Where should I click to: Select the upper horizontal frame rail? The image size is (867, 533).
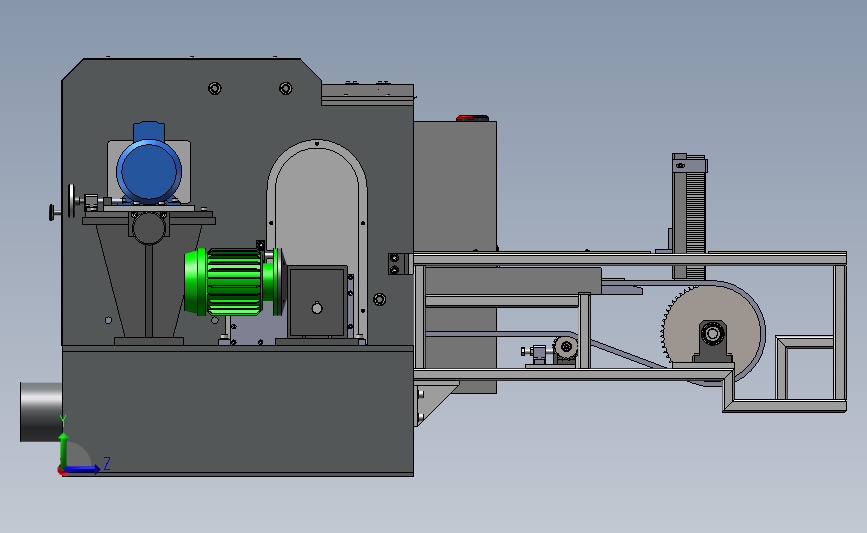coord(630,258)
